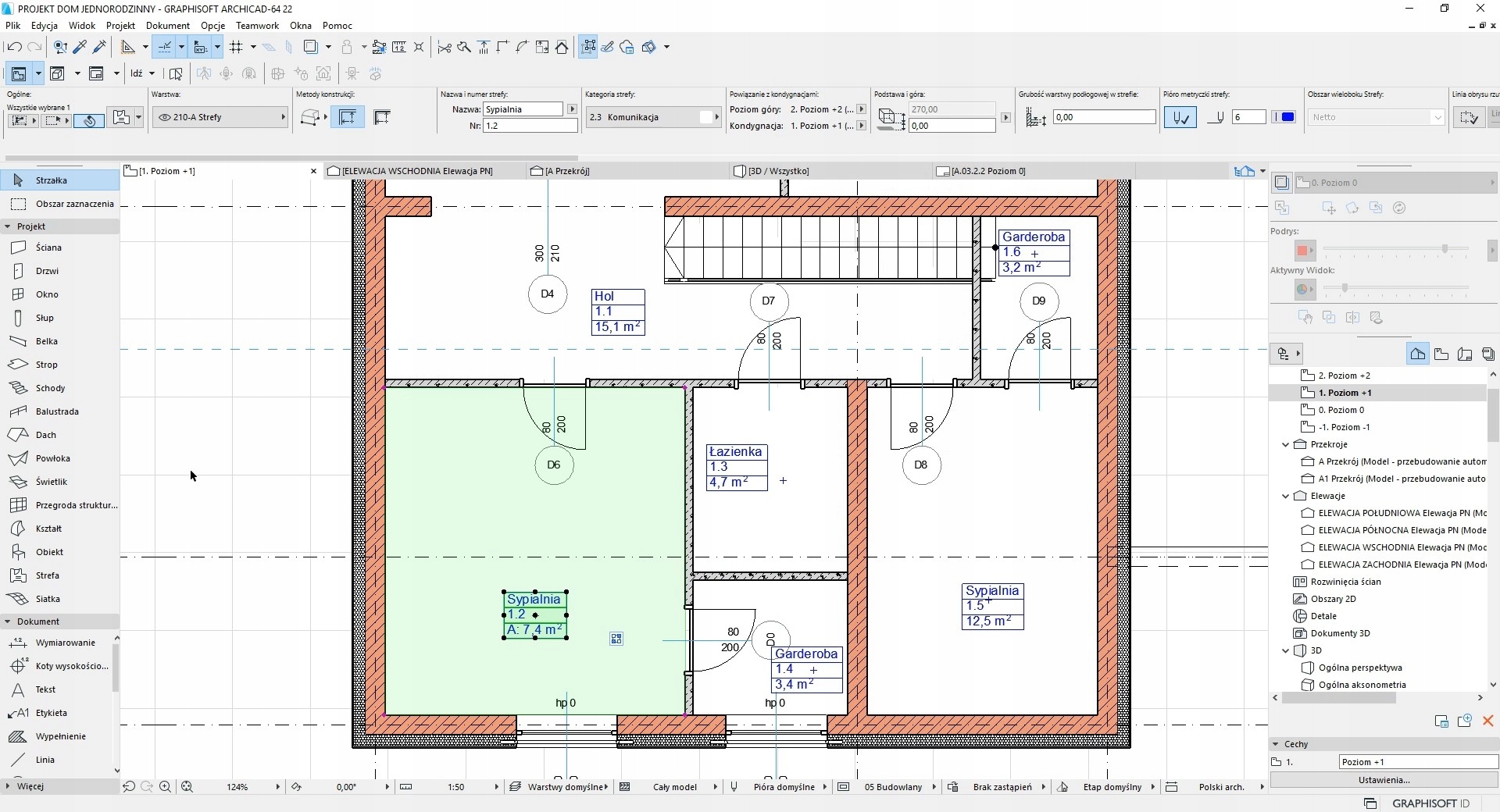Image resolution: width=1500 pixels, height=812 pixels.
Task: Select the eyedropper pick-up parameters tool
Action: point(80,47)
